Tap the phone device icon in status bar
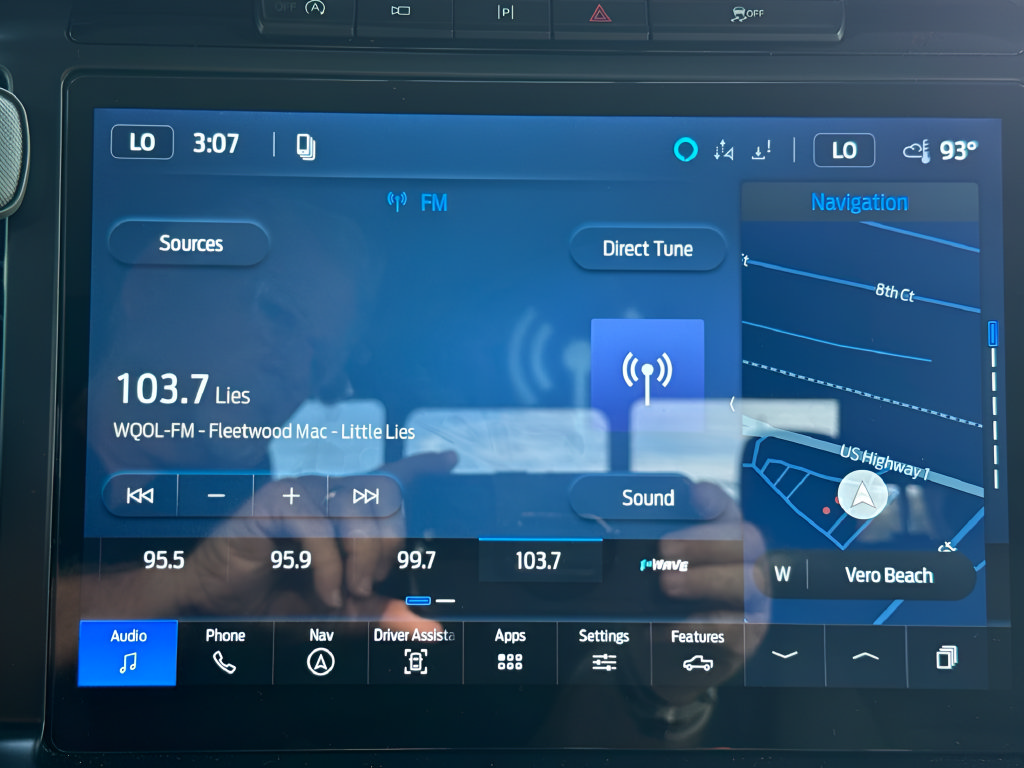The height and width of the screenshot is (768, 1024). click(x=306, y=146)
